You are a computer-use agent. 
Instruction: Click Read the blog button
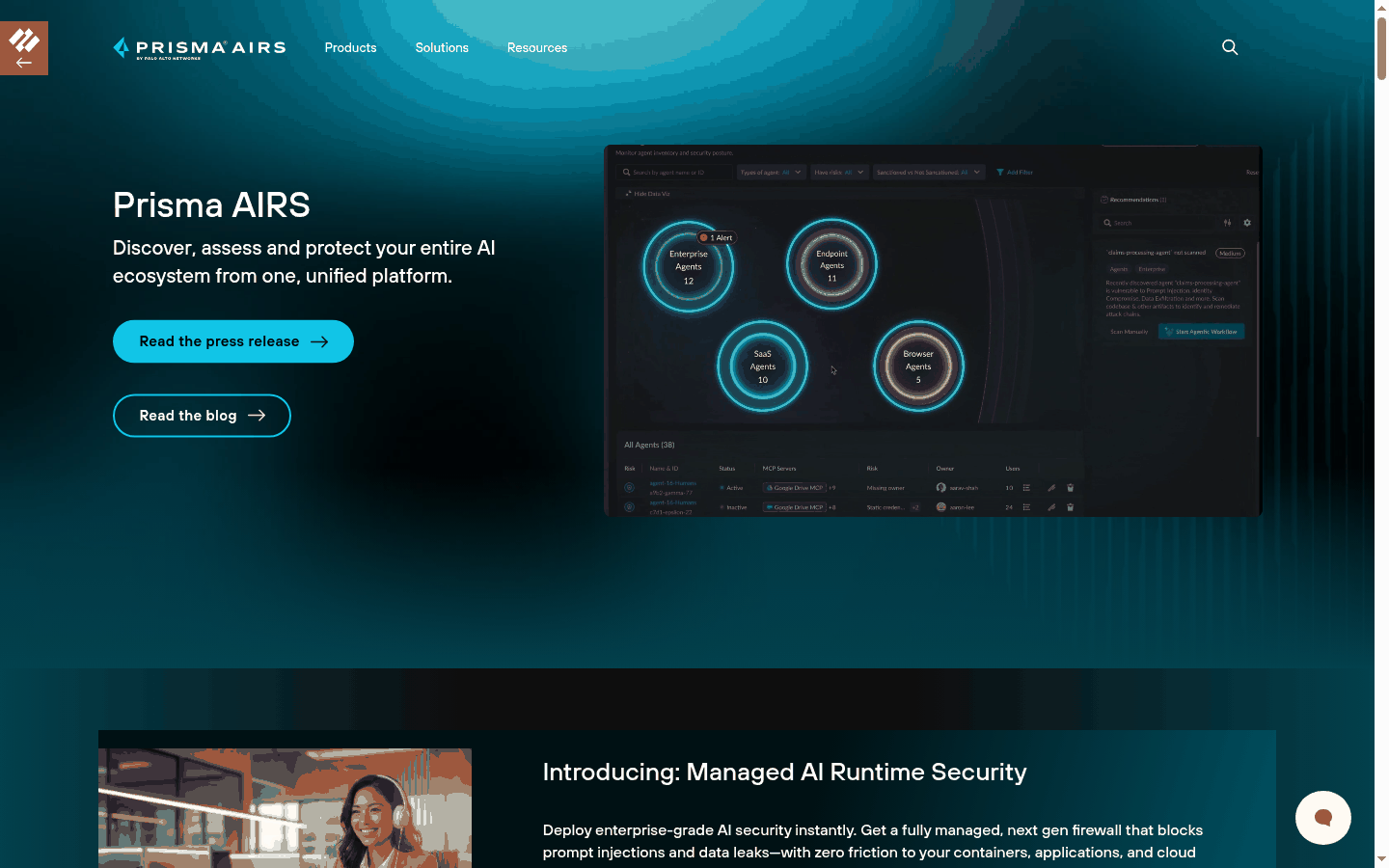click(202, 416)
